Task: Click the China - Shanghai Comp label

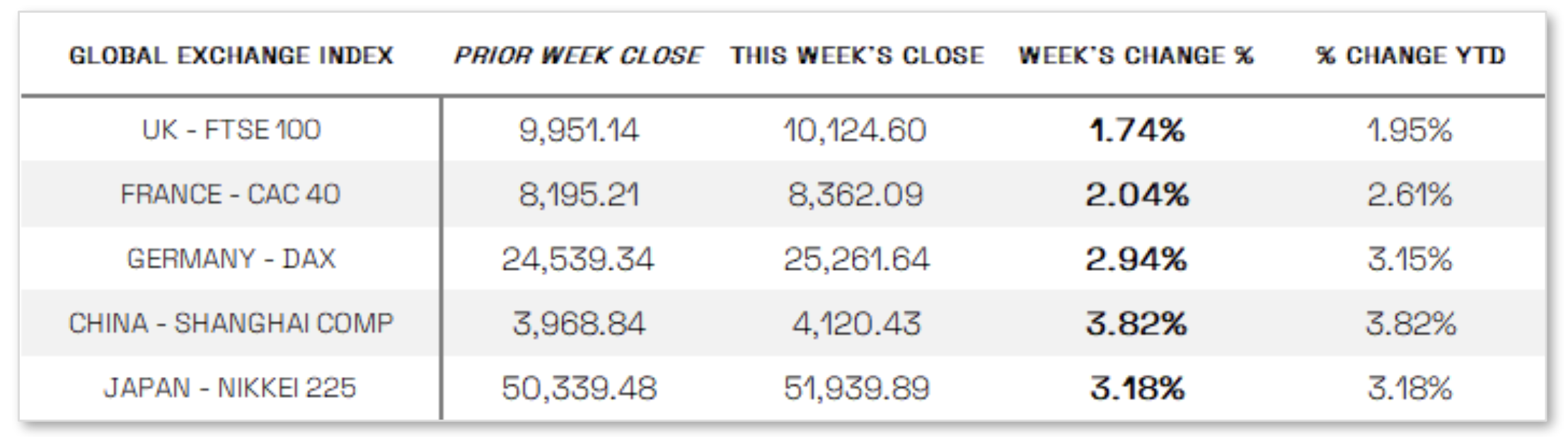Action: (x=231, y=323)
